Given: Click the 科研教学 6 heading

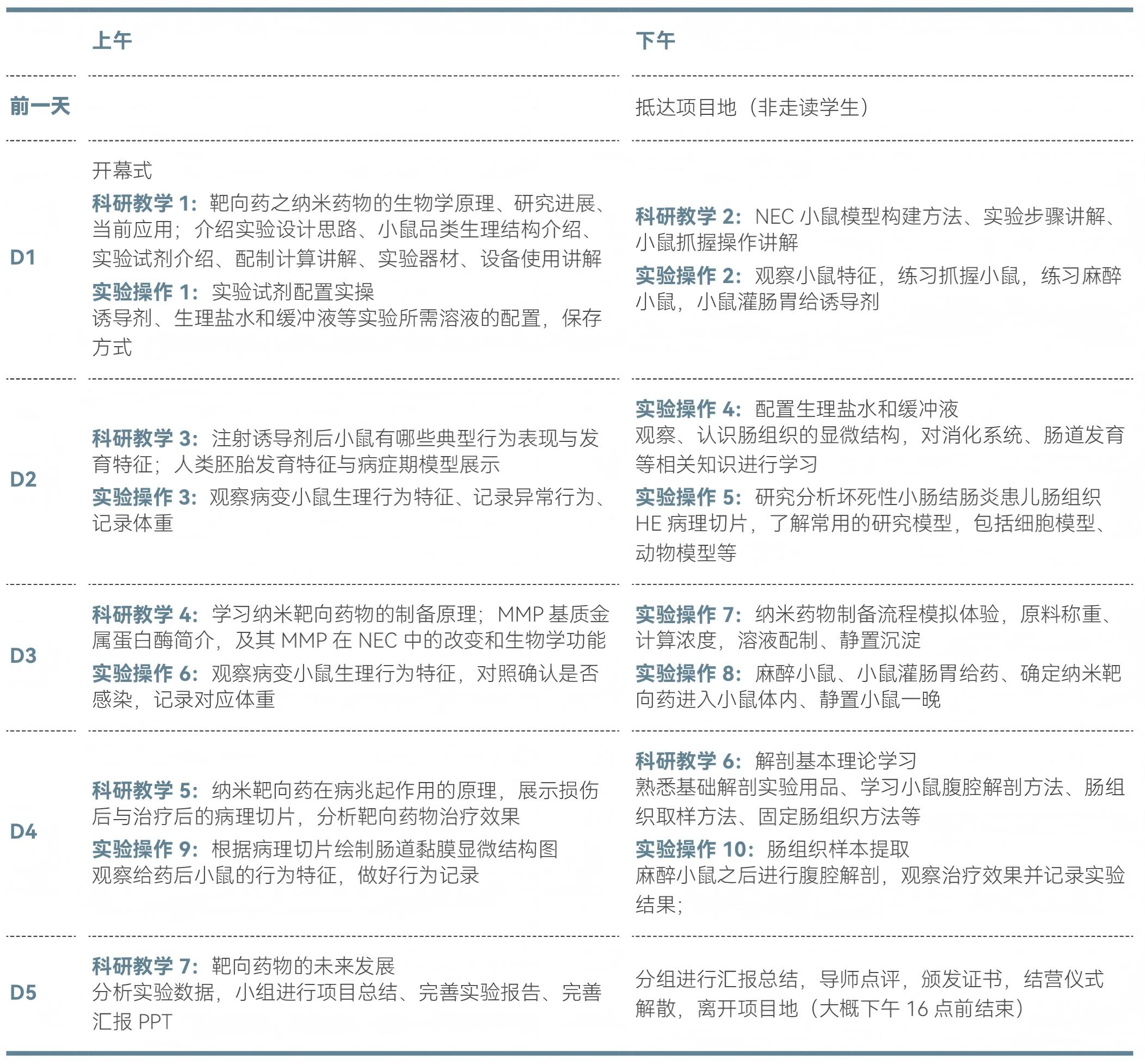Looking at the screenshot, I should (688, 761).
